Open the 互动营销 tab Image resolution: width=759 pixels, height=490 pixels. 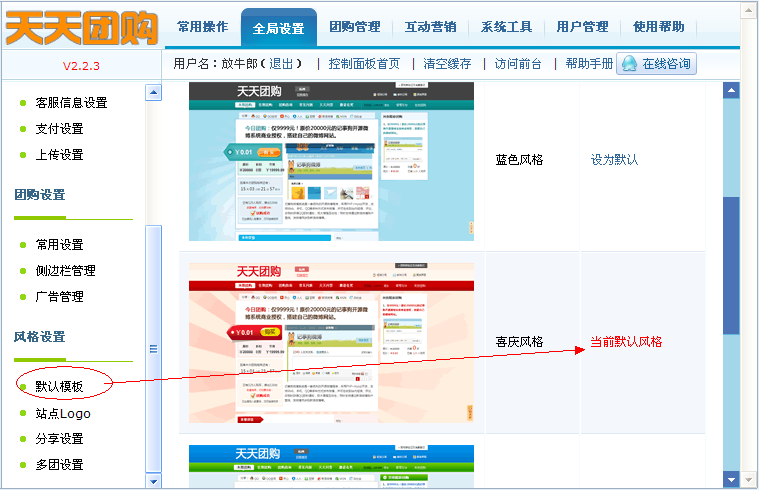[430, 27]
